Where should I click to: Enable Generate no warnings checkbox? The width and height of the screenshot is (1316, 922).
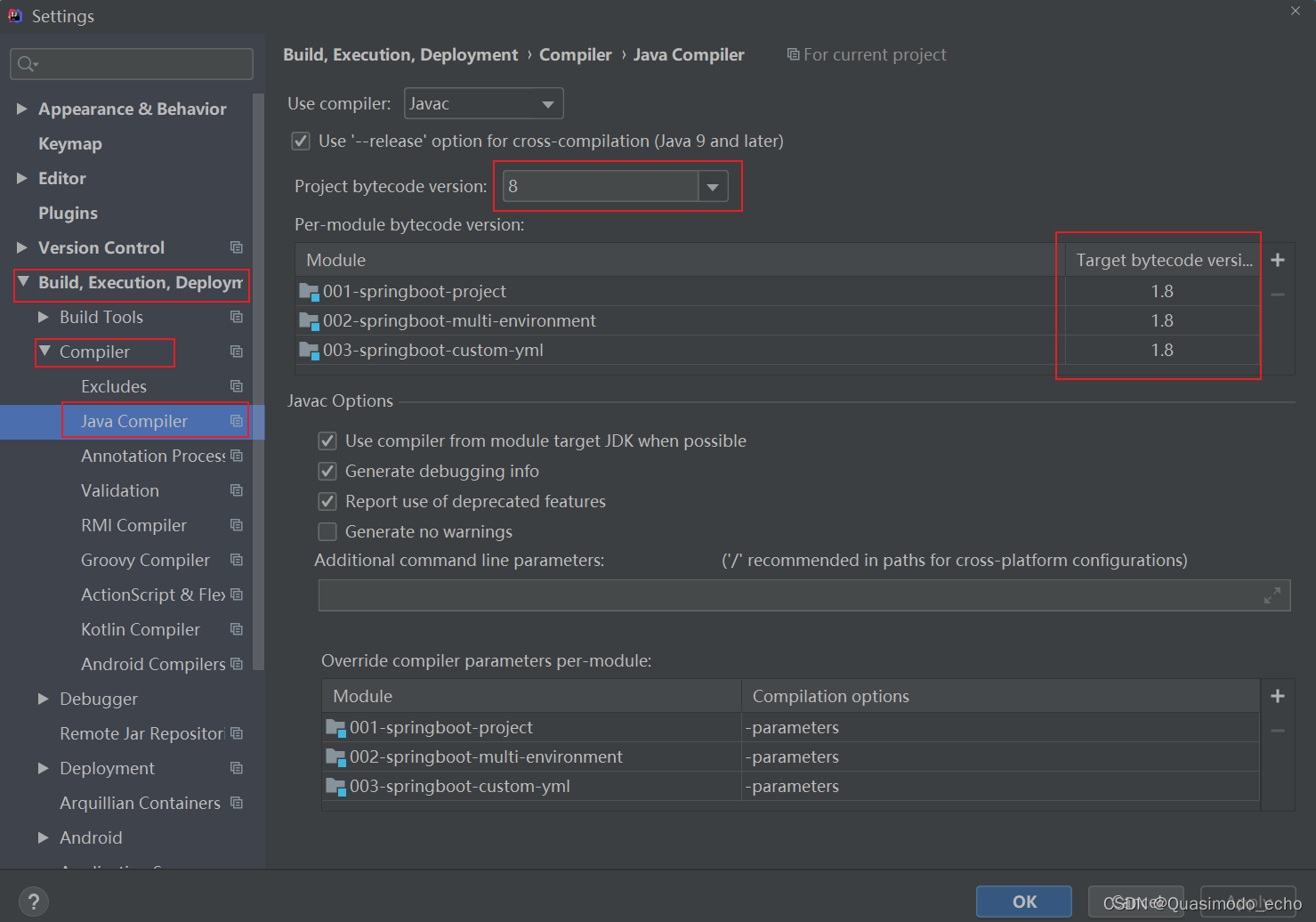pos(327,531)
